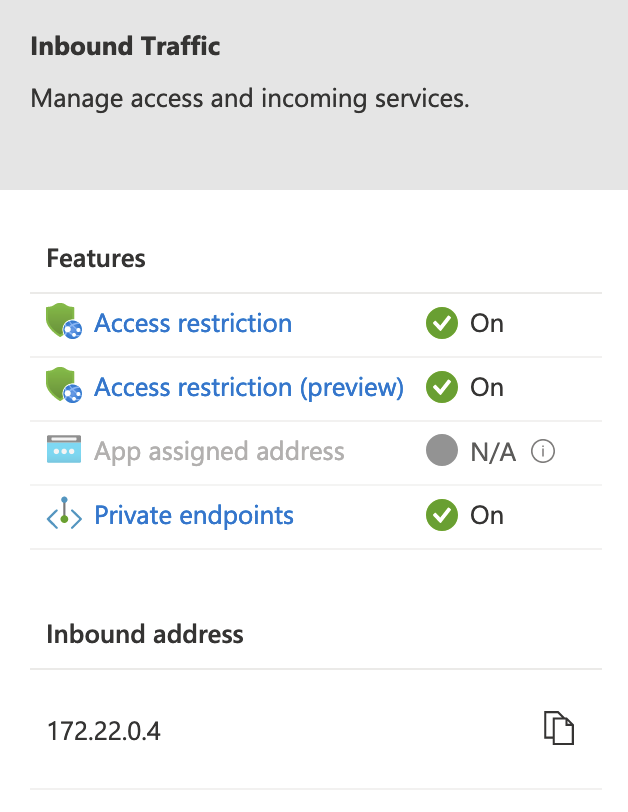Click the N/A status text
Screen dimensions: 628x812
pyautogui.click(x=493, y=451)
